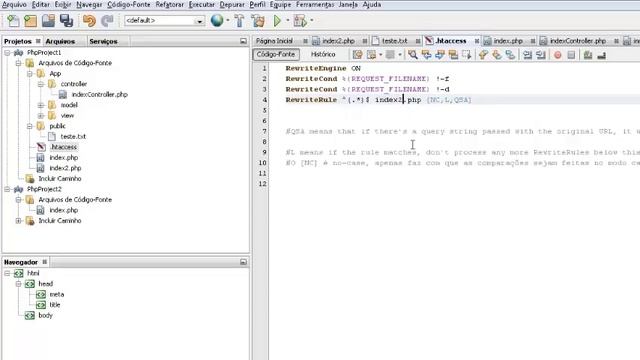
Task: Collapse the PhpProject1 tree node
Action: [7, 53]
